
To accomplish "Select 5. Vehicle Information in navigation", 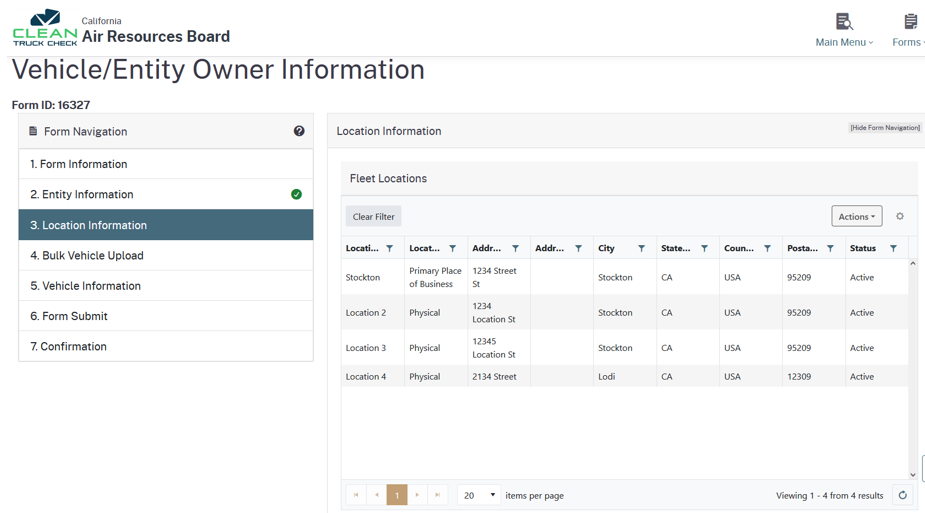I will (85, 286).
